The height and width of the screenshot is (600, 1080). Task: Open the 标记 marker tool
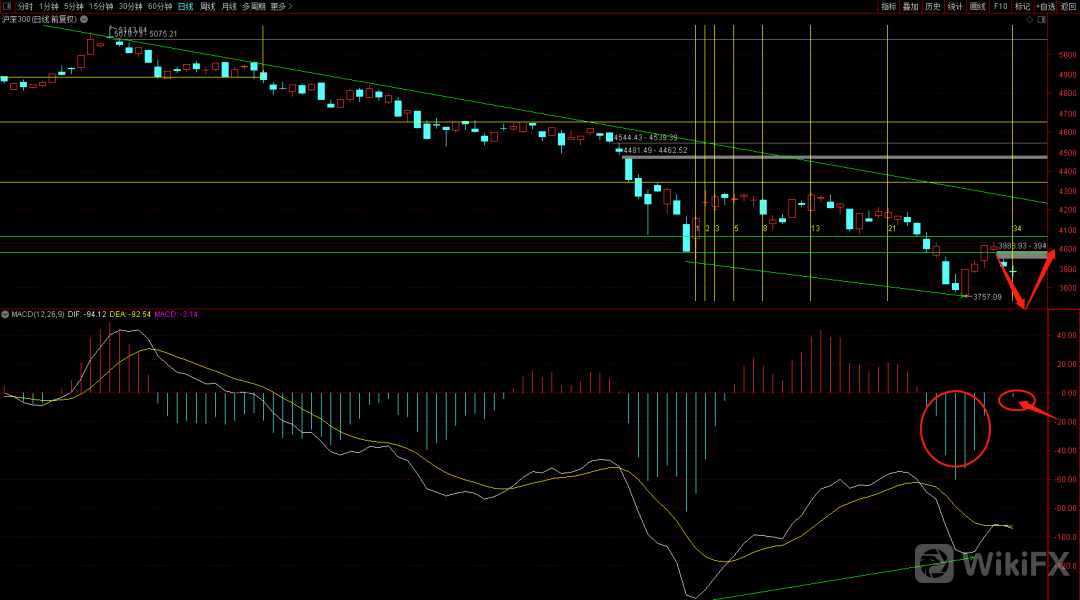click(x=1022, y=6)
